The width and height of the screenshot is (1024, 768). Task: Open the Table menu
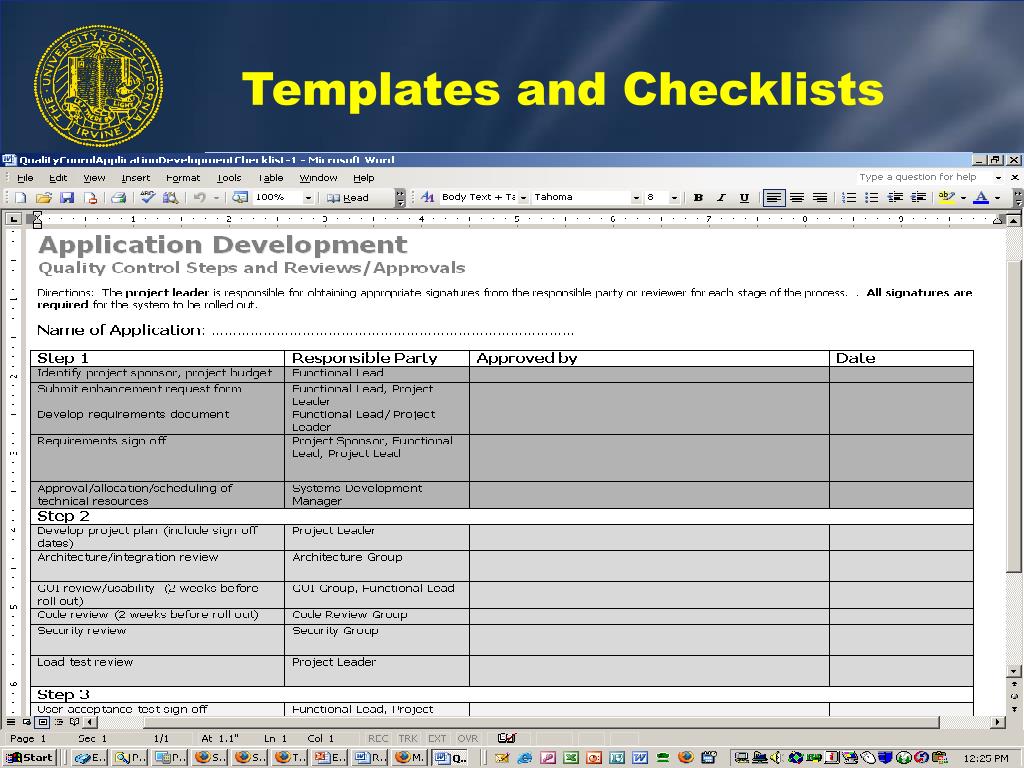tap(270, 178)
